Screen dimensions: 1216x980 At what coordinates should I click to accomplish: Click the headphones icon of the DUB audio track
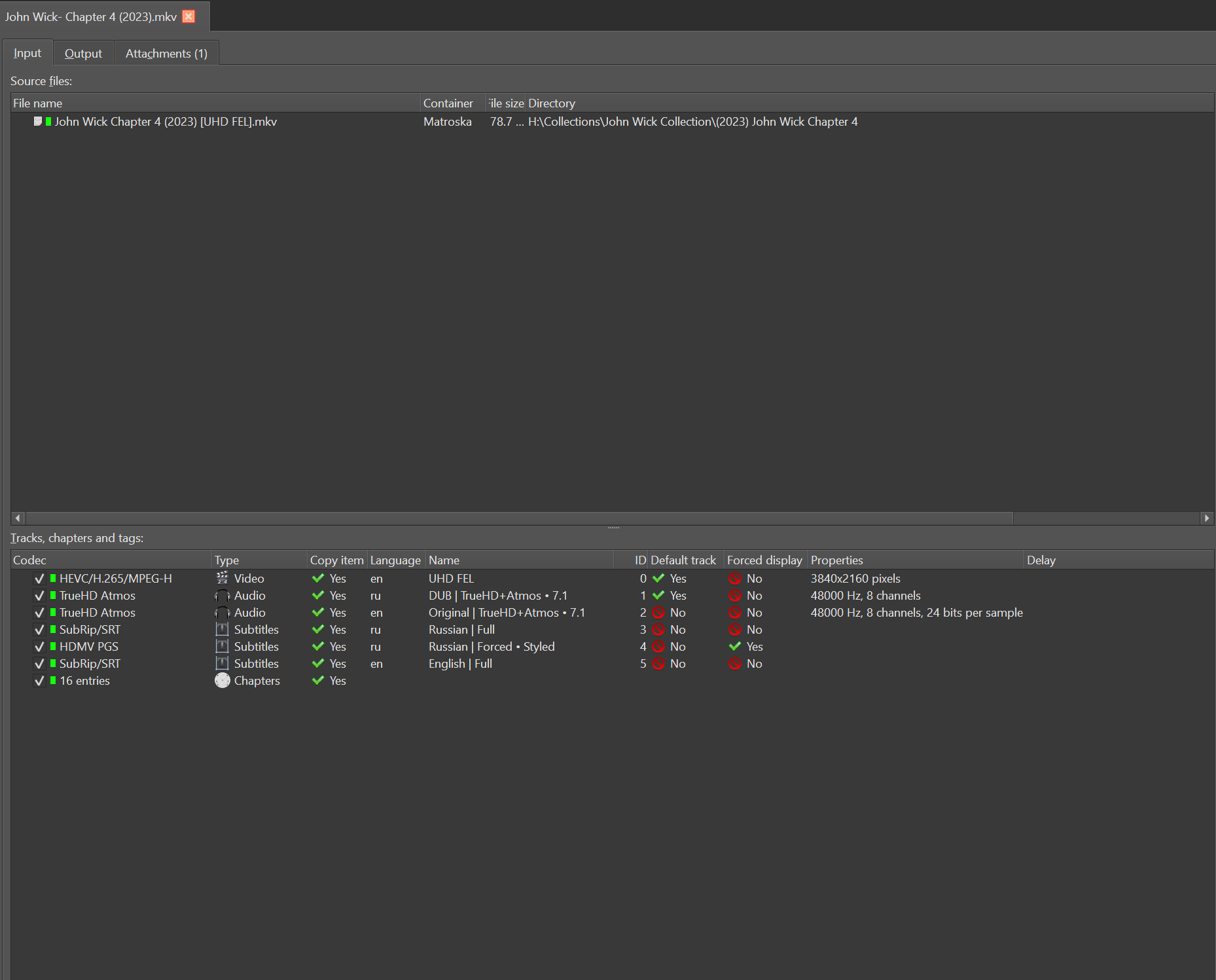[223, 596]
